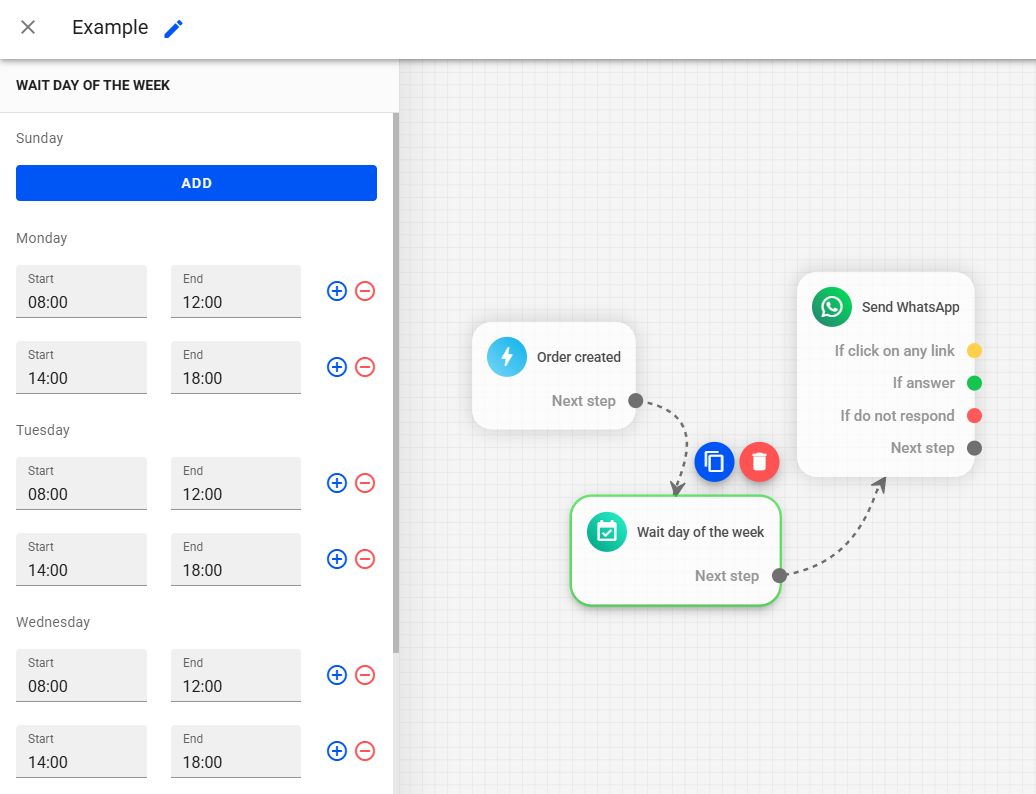Click the green If answer connector dot
The width and height of the screenshot is (1036, 794).
pyautogui.click(x=974, y=383)
